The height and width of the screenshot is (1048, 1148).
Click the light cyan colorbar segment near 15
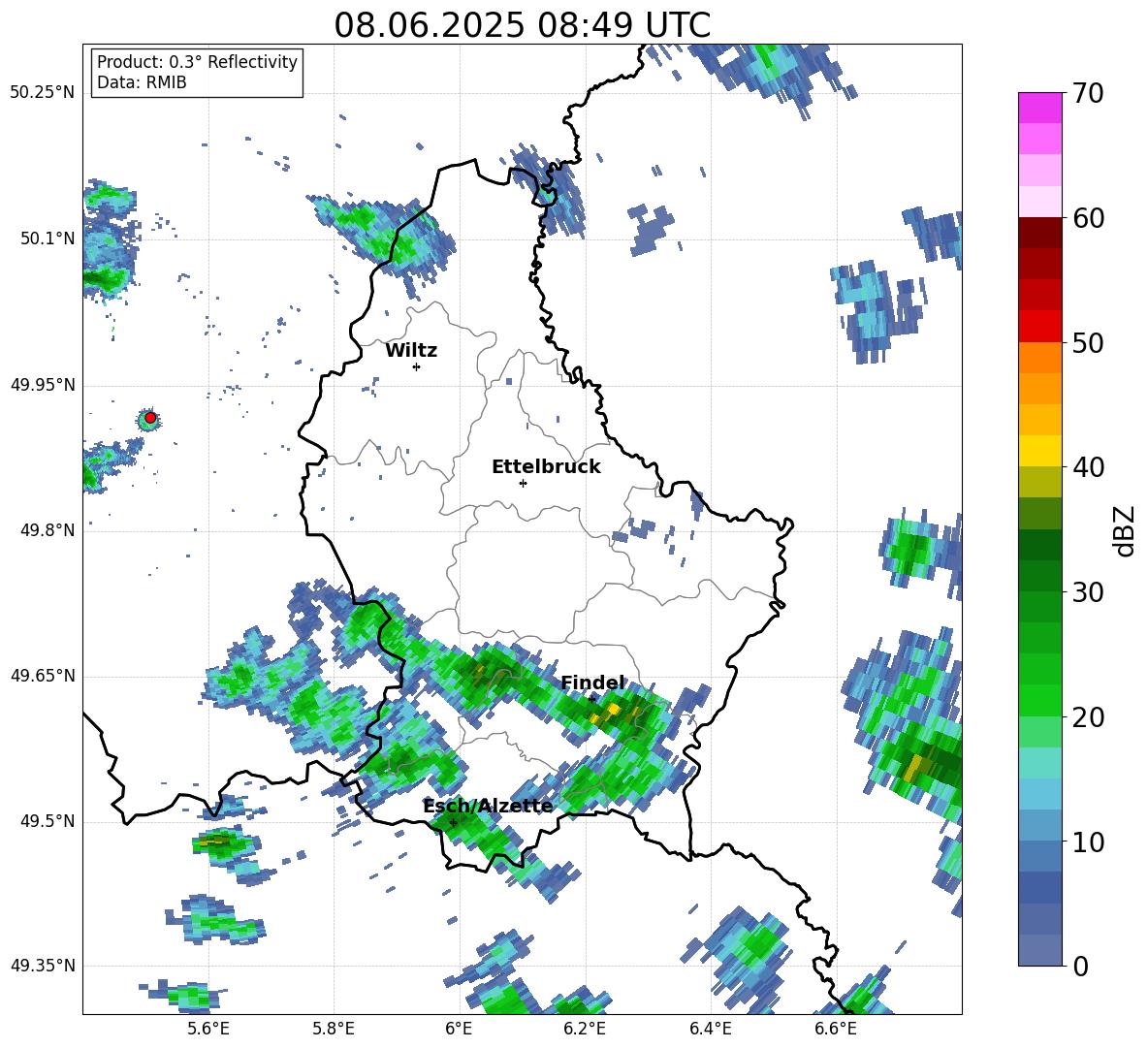[1039, 763]
